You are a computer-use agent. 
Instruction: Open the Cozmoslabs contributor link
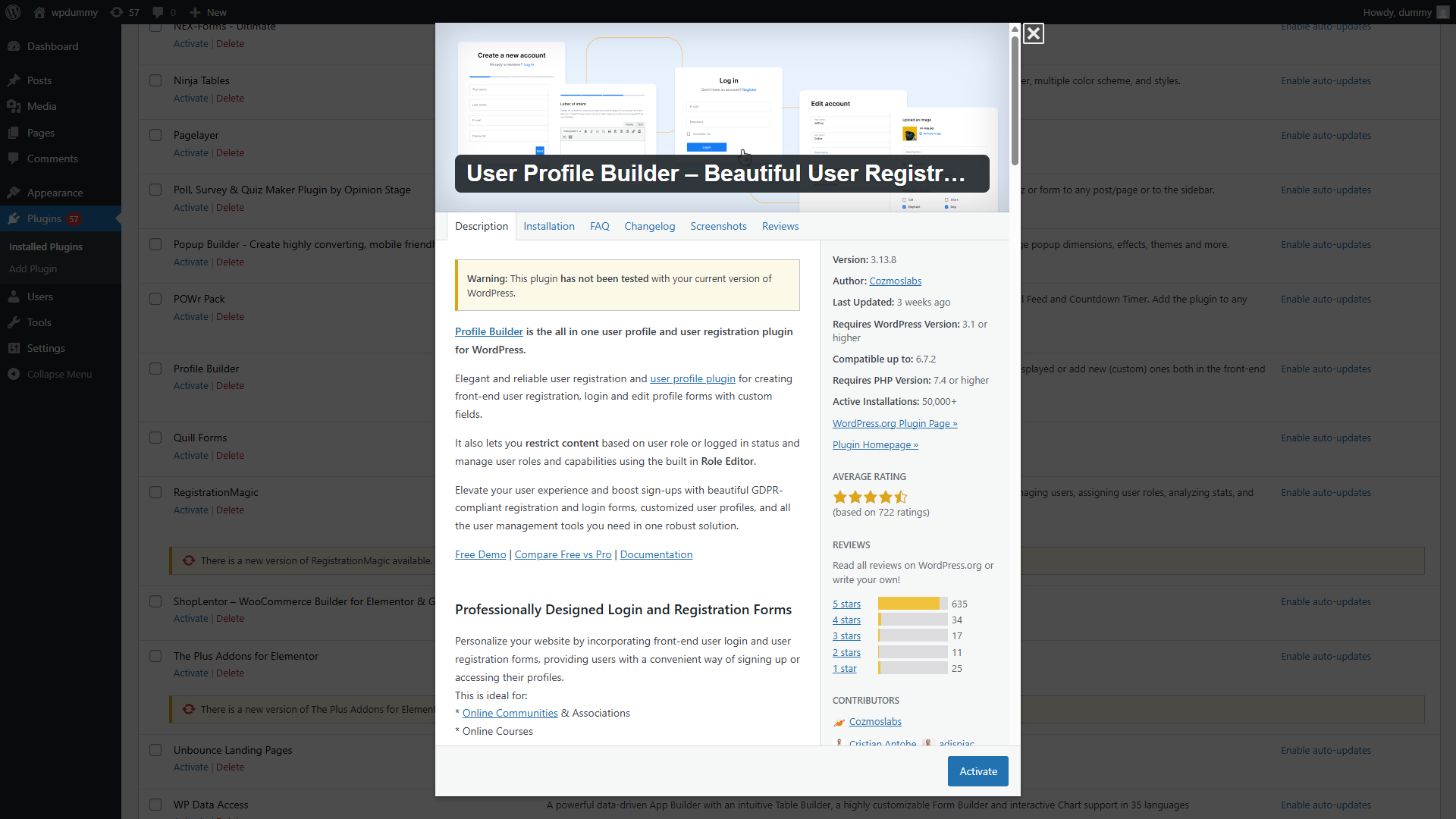pos(875,721)
